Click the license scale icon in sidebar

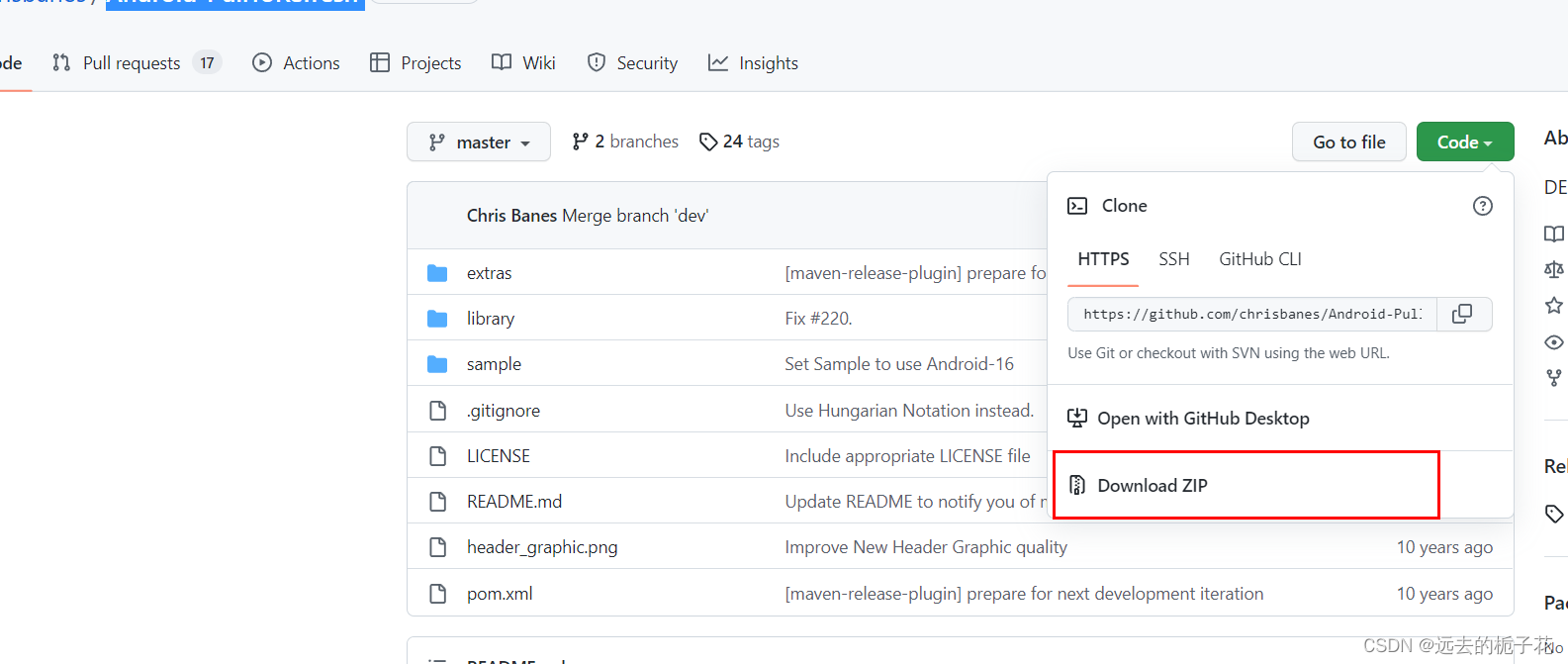(1554, 269)
